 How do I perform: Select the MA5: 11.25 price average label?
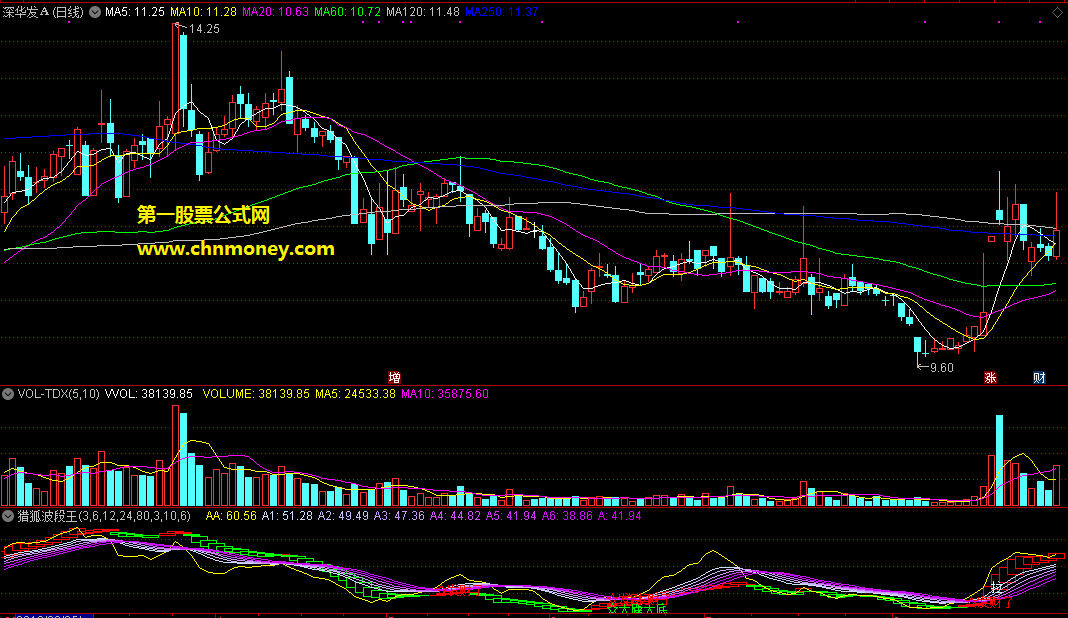click(135, 12)
